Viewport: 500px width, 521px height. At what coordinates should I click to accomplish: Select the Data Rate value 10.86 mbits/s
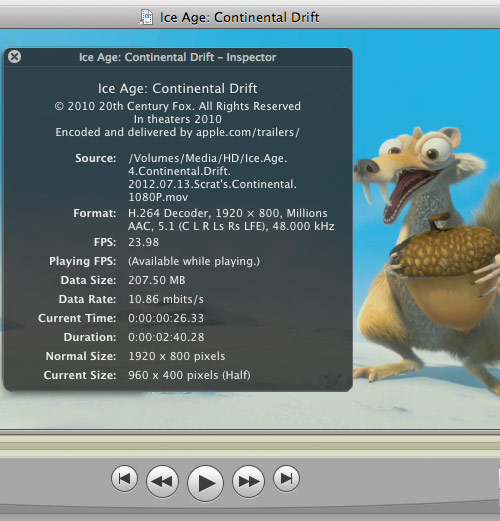click(x=166, y=299)
